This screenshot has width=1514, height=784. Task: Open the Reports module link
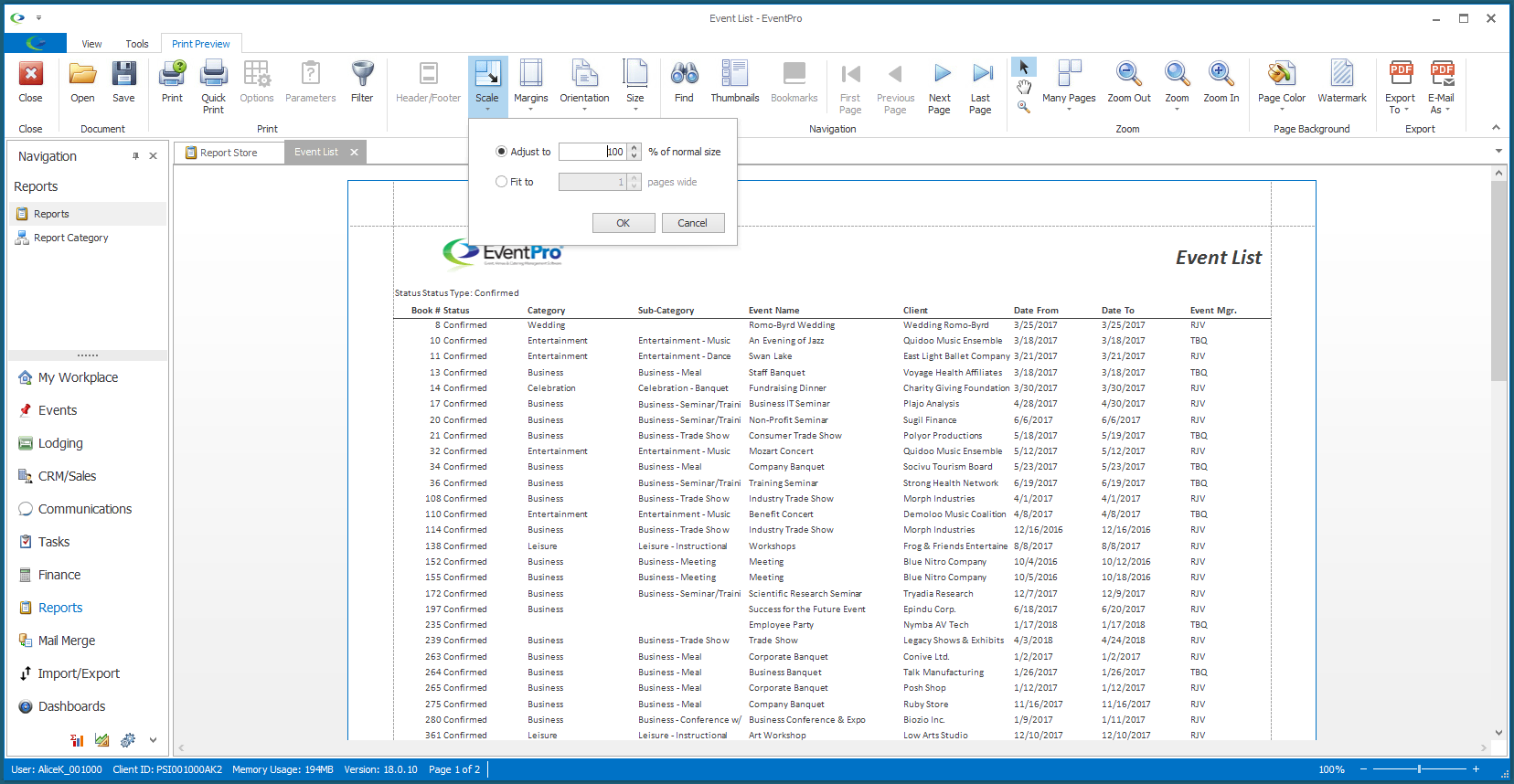coord(60,608)
